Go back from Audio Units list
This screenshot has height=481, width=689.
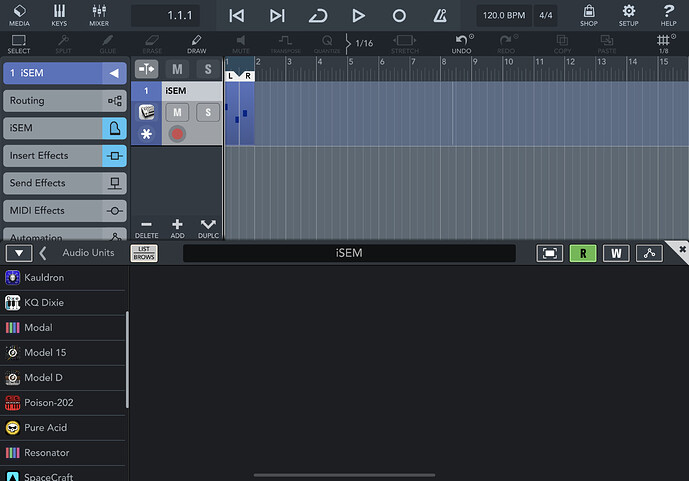pyautogui.click(x=43, y=253)
